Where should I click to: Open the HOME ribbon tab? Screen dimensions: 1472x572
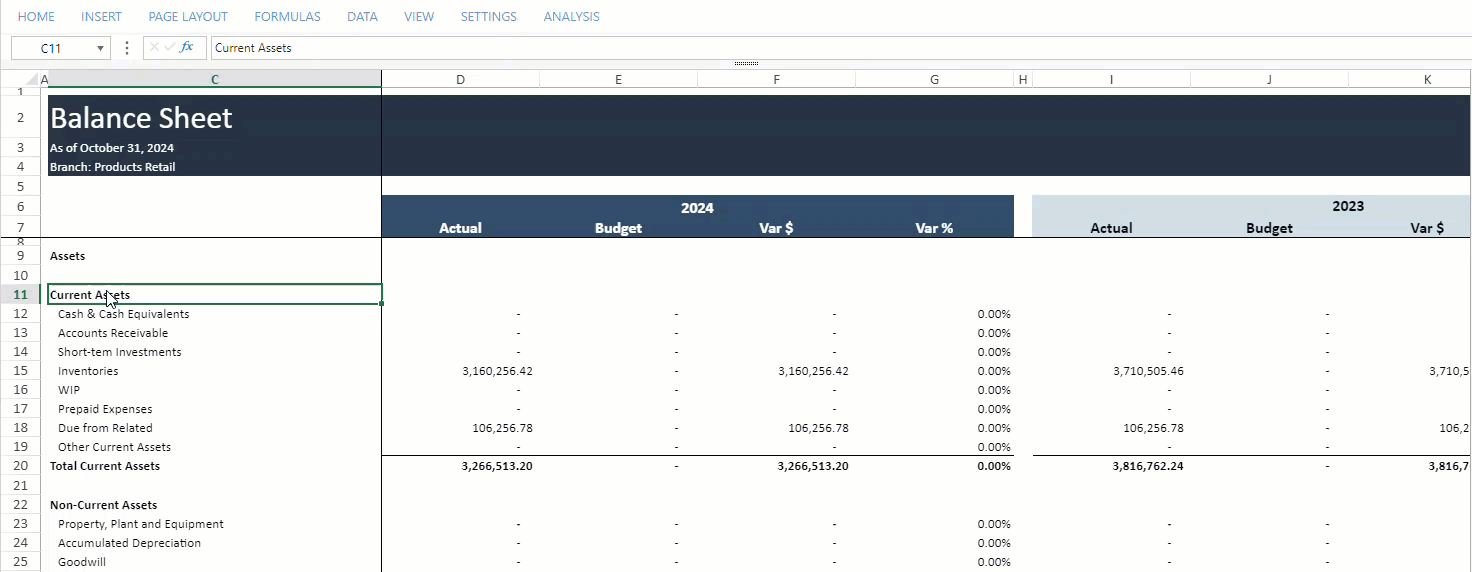36,17
